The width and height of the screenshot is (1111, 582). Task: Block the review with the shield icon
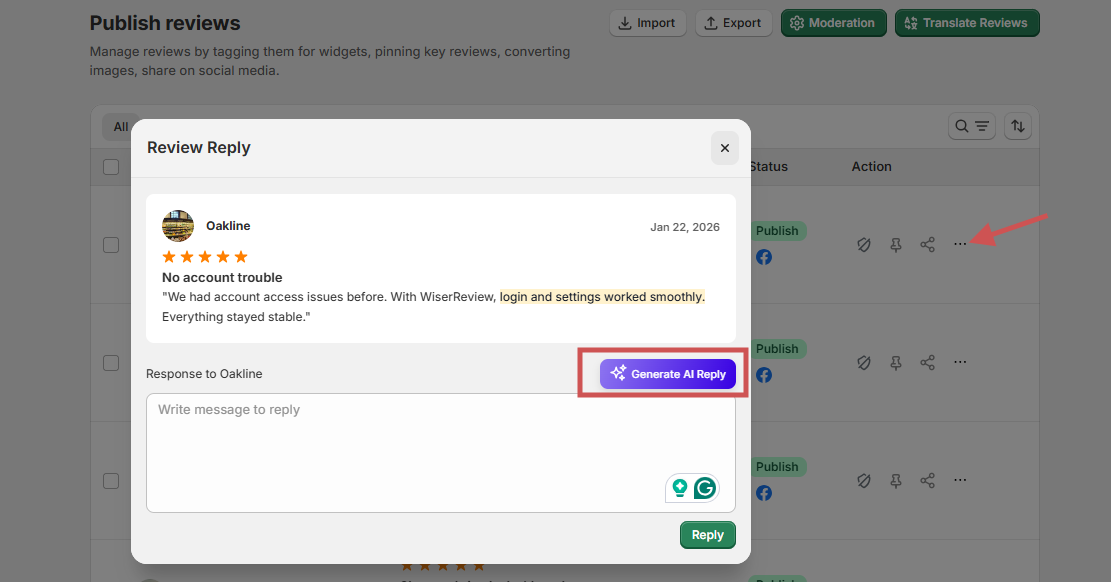click(x=864, y=243)
